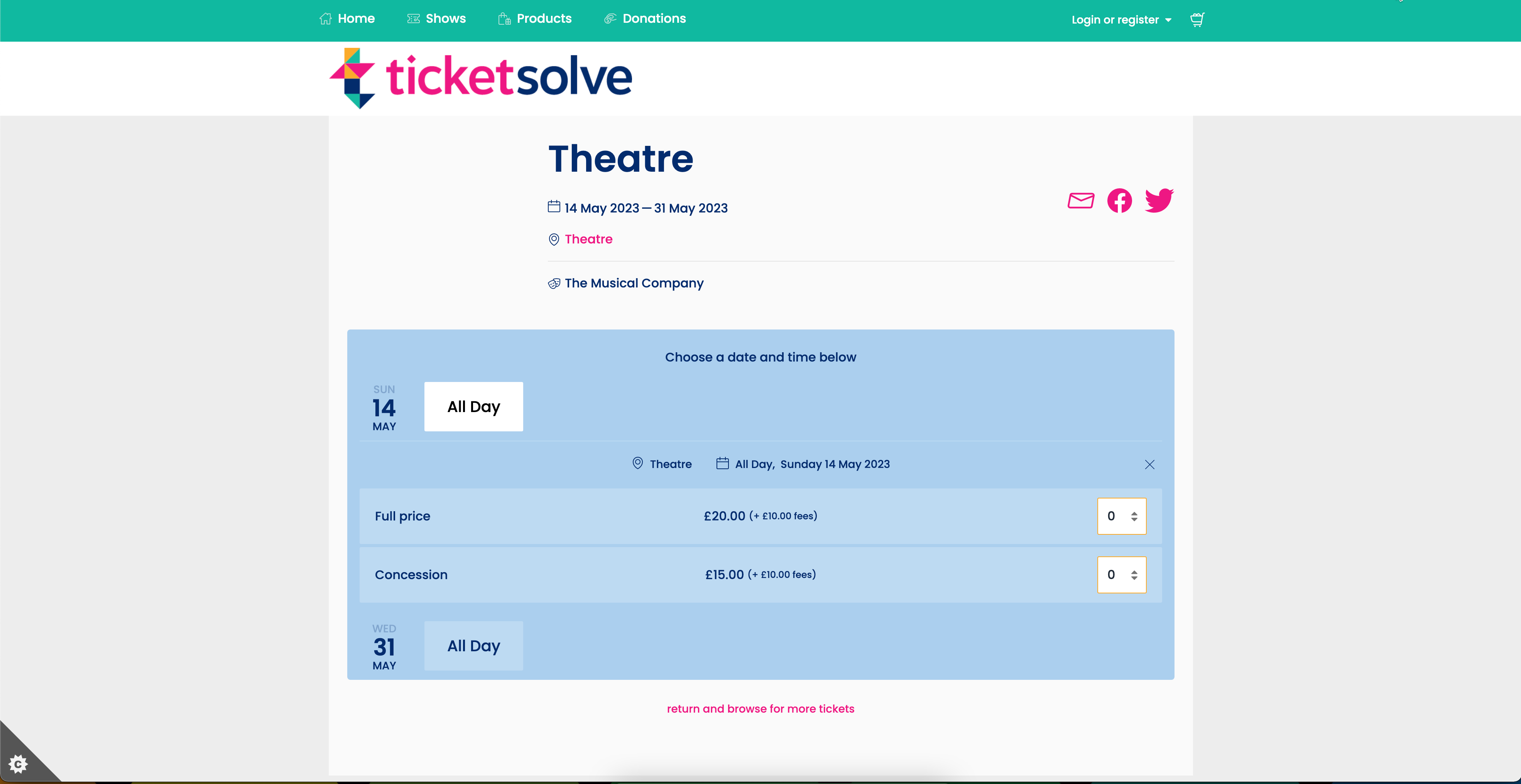1521x784 pixels.
Task: Share event on Twitter
Action: 1158,201
